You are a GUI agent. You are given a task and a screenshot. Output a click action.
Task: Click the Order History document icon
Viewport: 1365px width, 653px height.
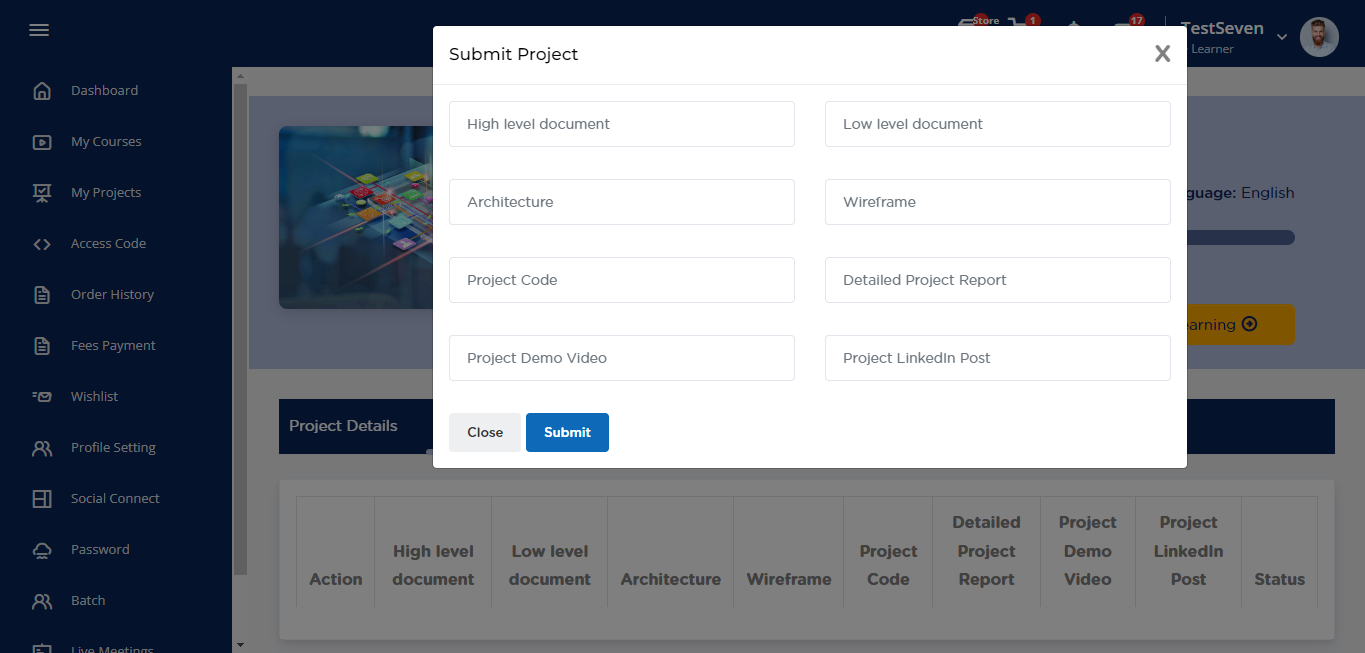click(42, 295)
